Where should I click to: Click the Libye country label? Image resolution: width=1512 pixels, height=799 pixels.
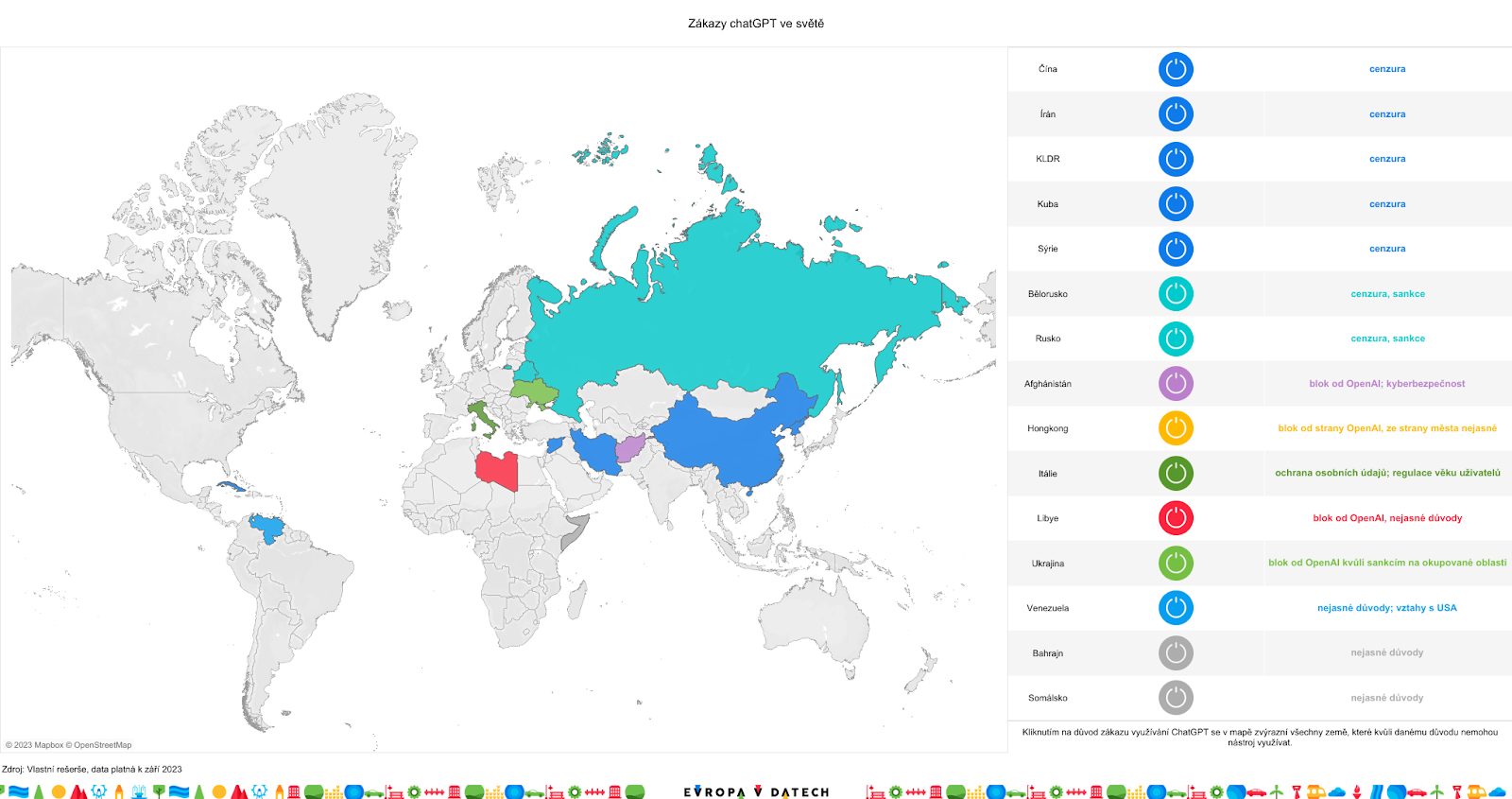(x=1048, y=518)
